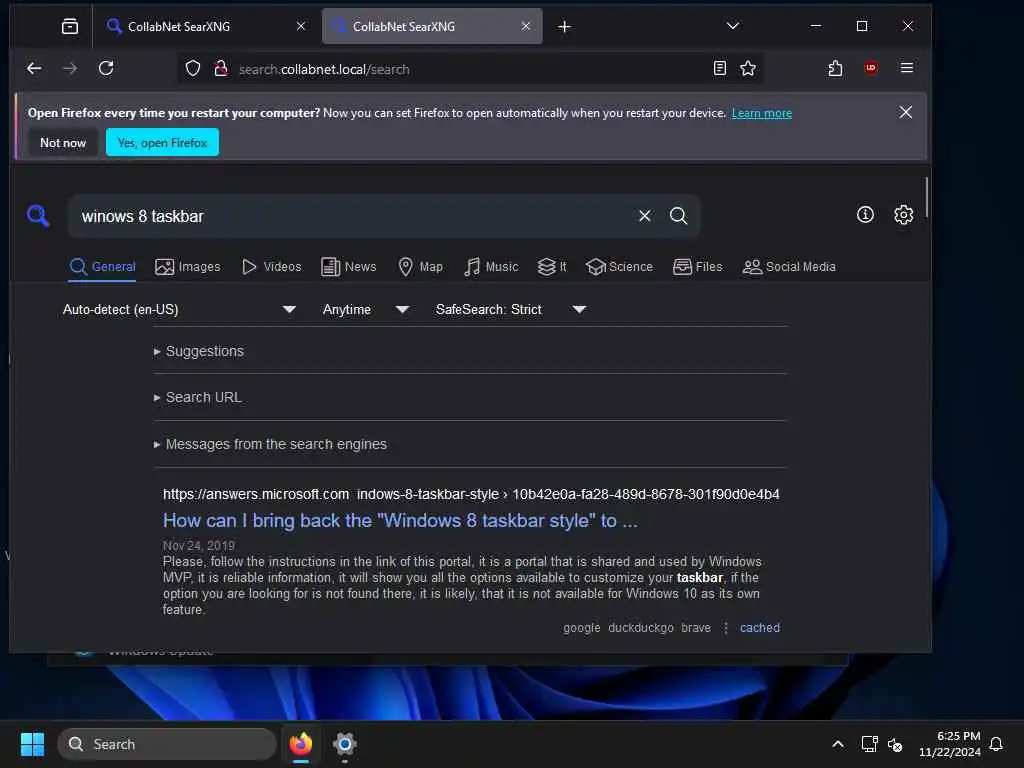The width and height of the screenshot is (1024, 768).
Task: Click the google engine label on result
Action: pos(581,628)
